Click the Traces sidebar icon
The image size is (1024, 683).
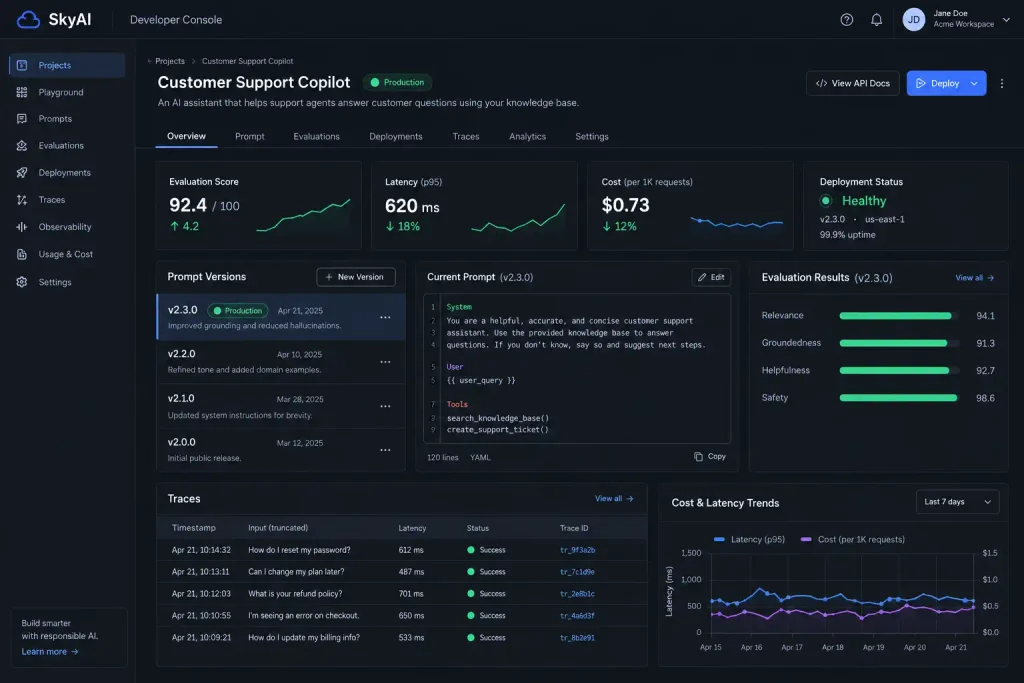click(22, 200)
